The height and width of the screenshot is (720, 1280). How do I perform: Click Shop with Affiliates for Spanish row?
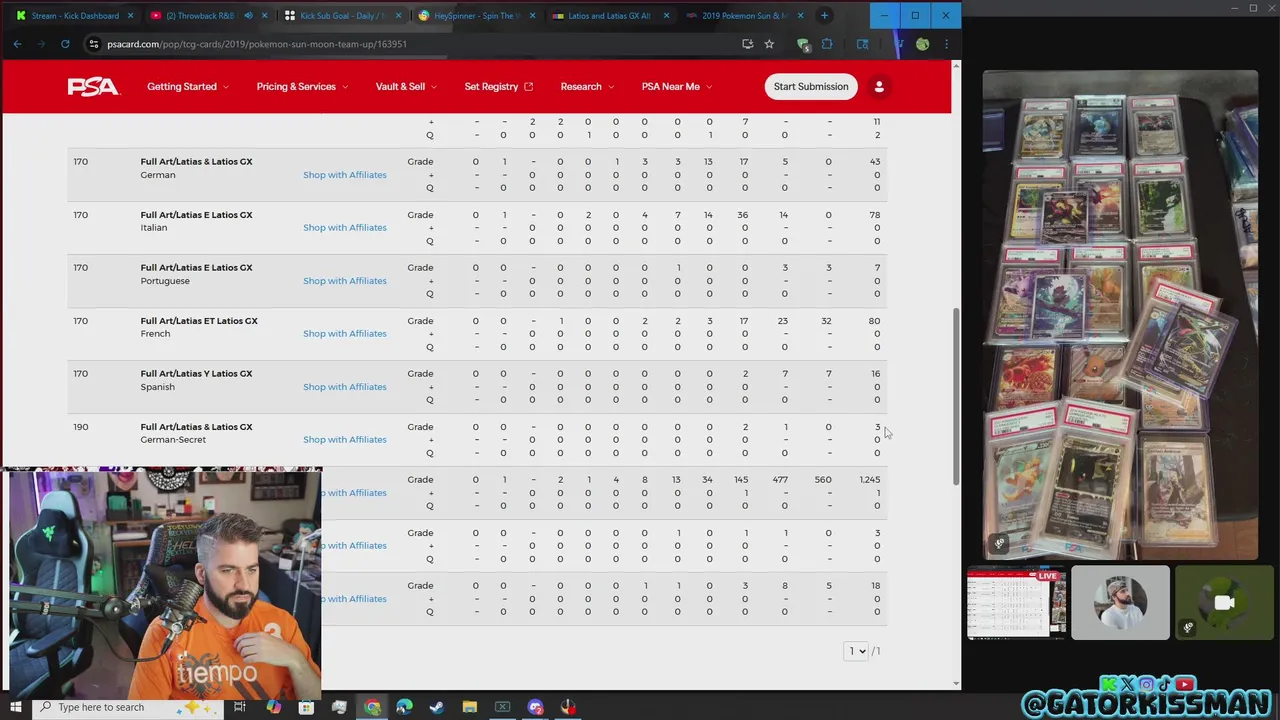tap(345, 387)
